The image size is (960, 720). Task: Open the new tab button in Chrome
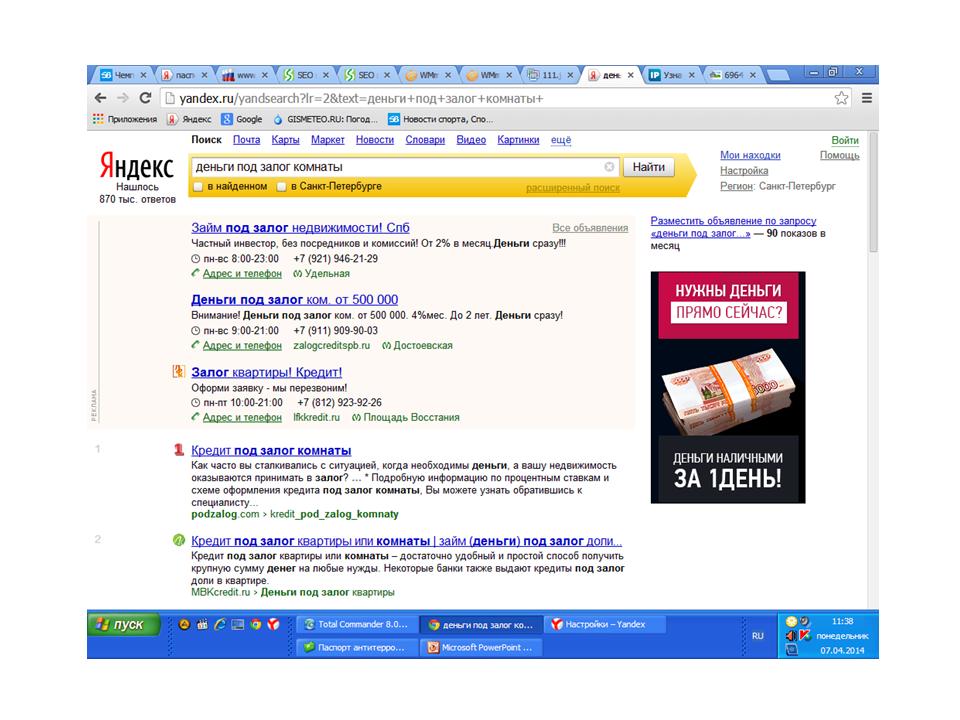click(x=778, y=75)
